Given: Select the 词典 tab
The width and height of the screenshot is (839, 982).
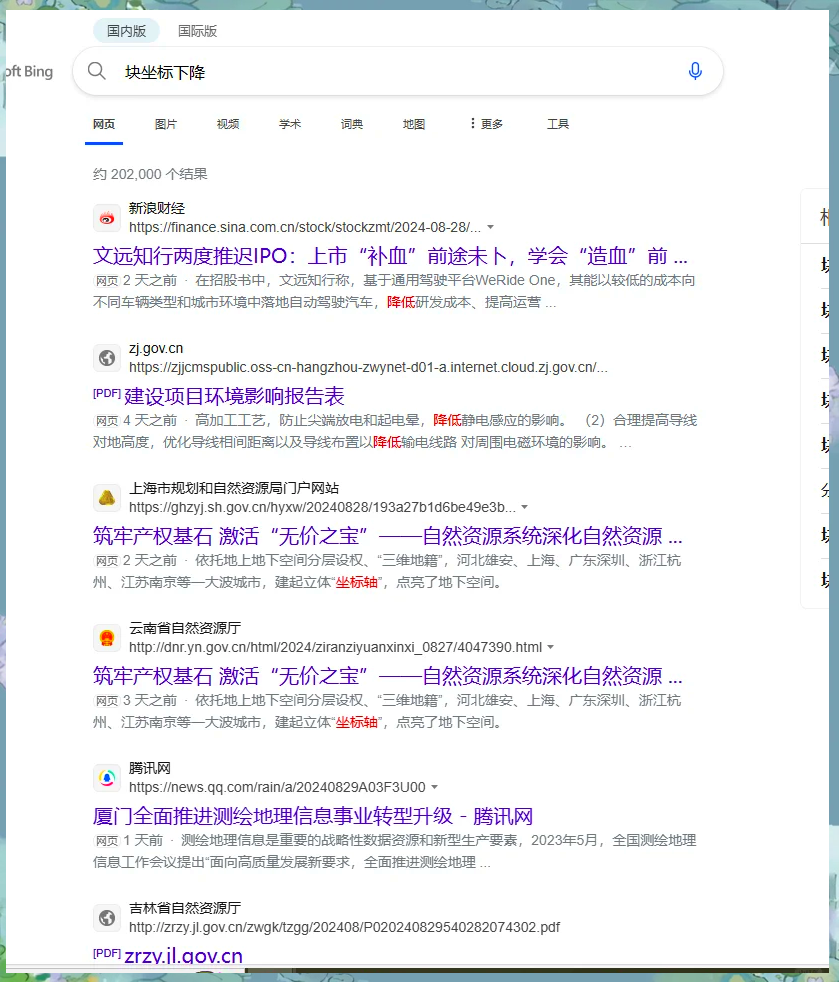Looking at the screenshot, I should (352, 124).
